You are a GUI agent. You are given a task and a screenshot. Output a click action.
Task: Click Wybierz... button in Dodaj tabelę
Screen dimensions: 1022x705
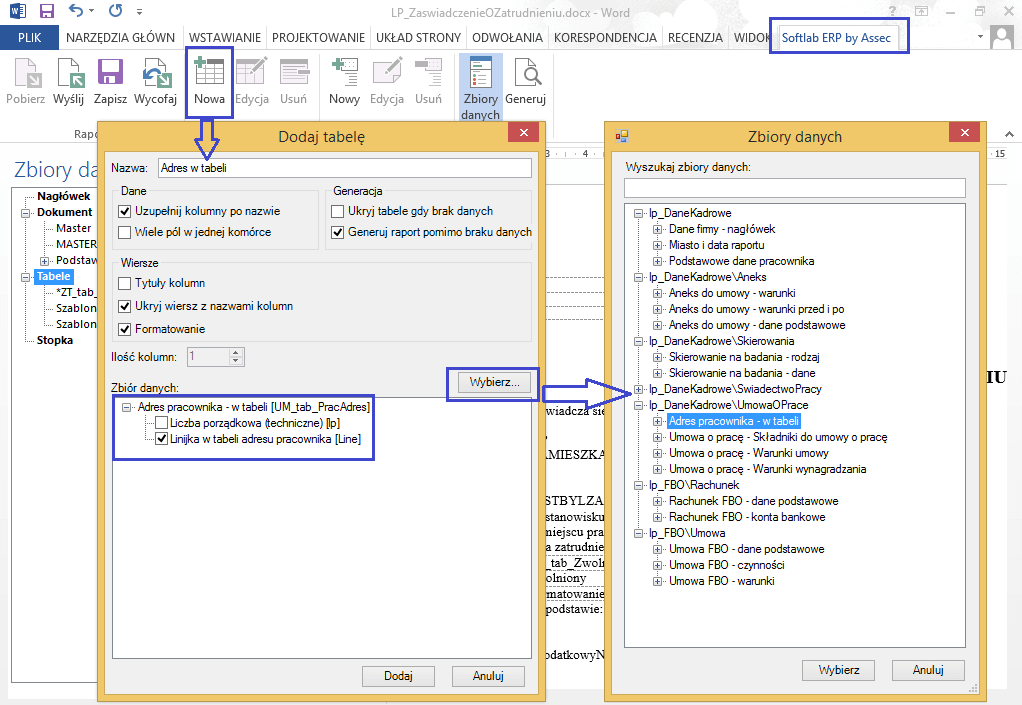(495, 382)
